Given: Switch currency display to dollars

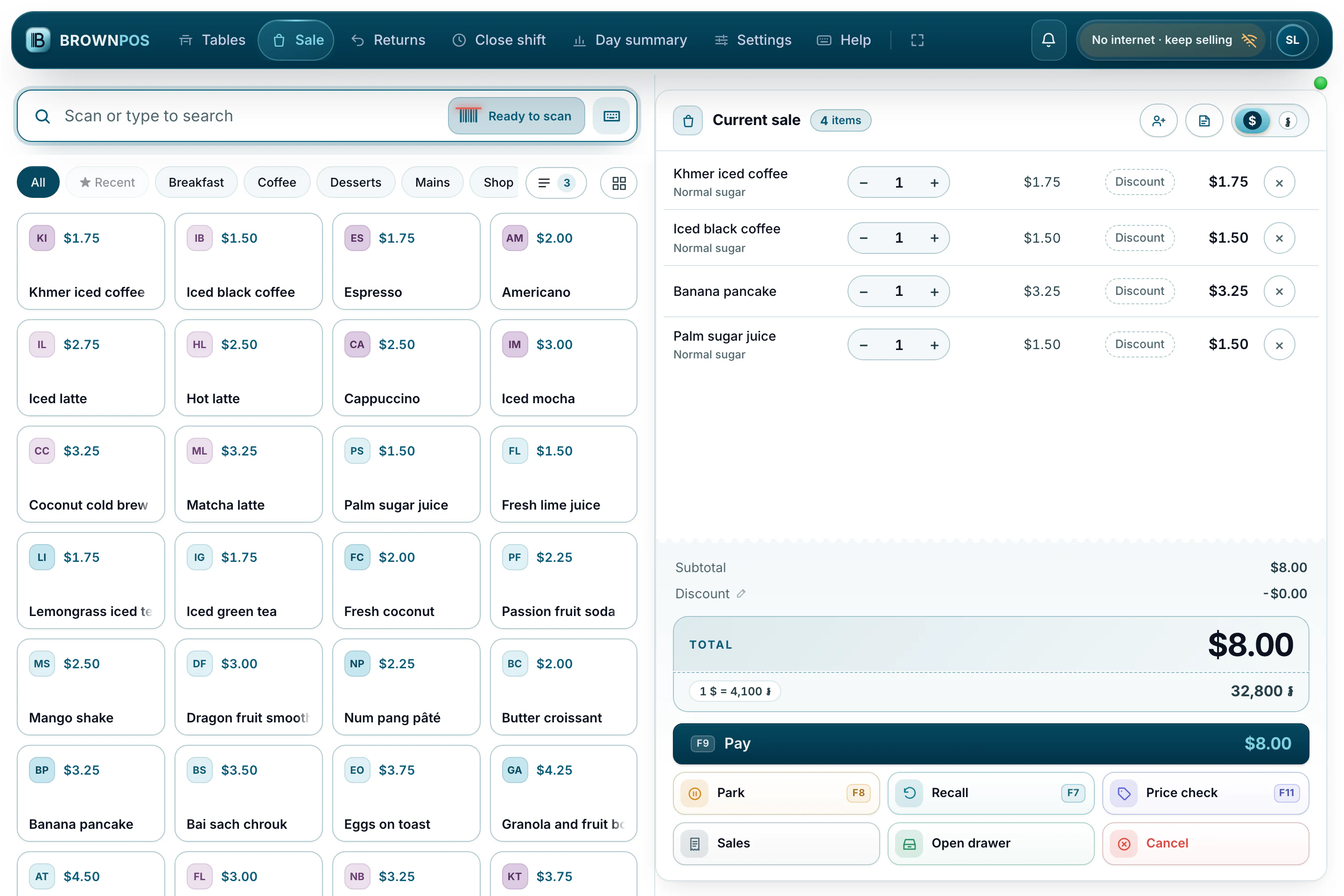Looking at the screenshot, I should (x=1252, y=120).
